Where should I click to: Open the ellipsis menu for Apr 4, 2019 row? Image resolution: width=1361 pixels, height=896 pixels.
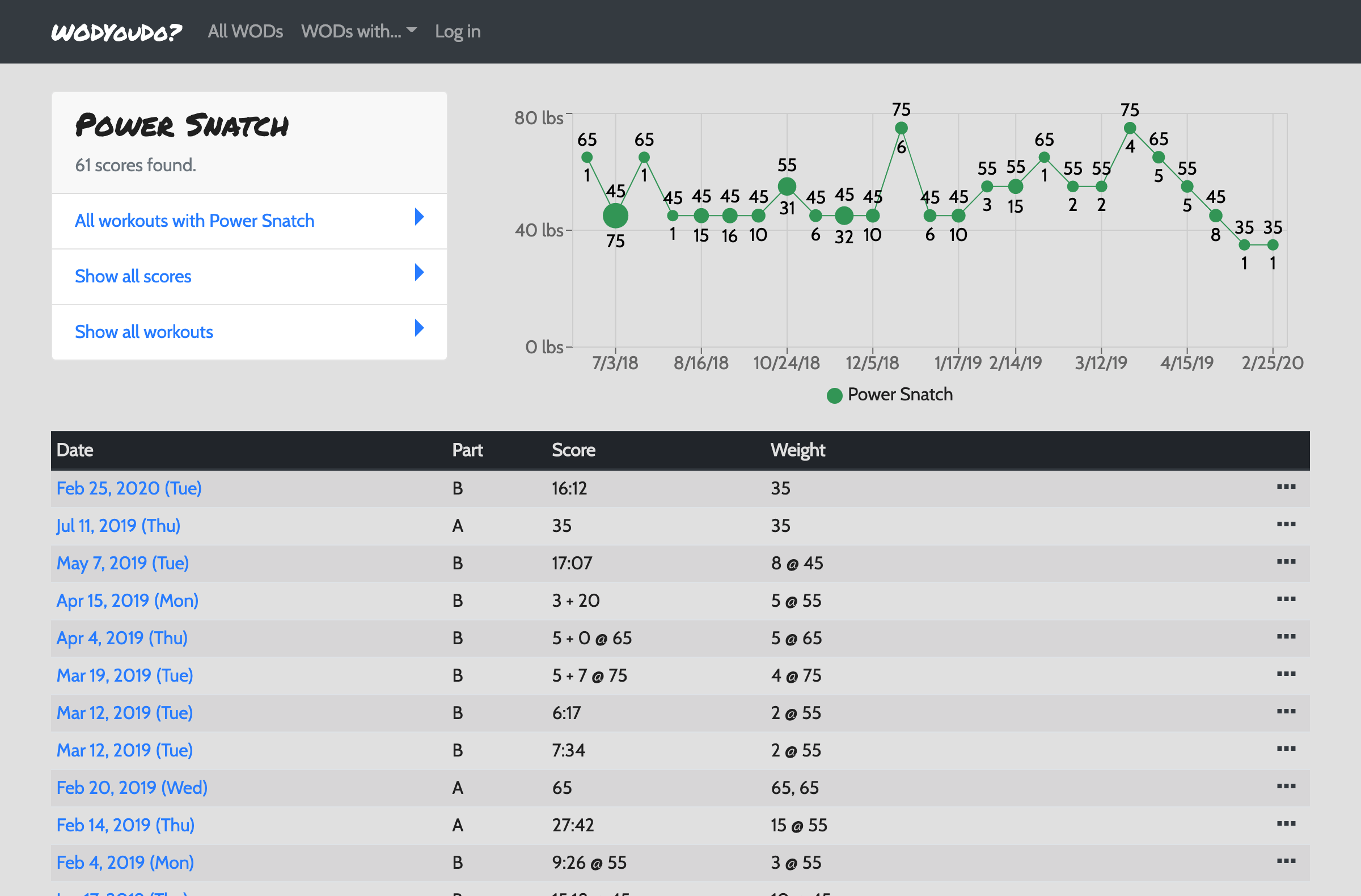(1286, 636)
